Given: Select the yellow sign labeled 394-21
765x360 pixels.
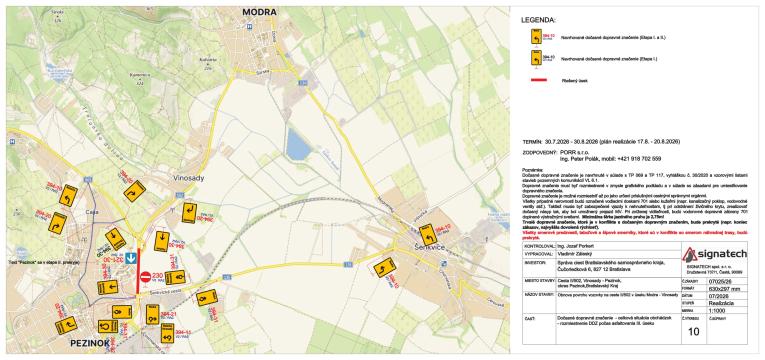Looking at the screenshot, I should [x=153, y=315].
